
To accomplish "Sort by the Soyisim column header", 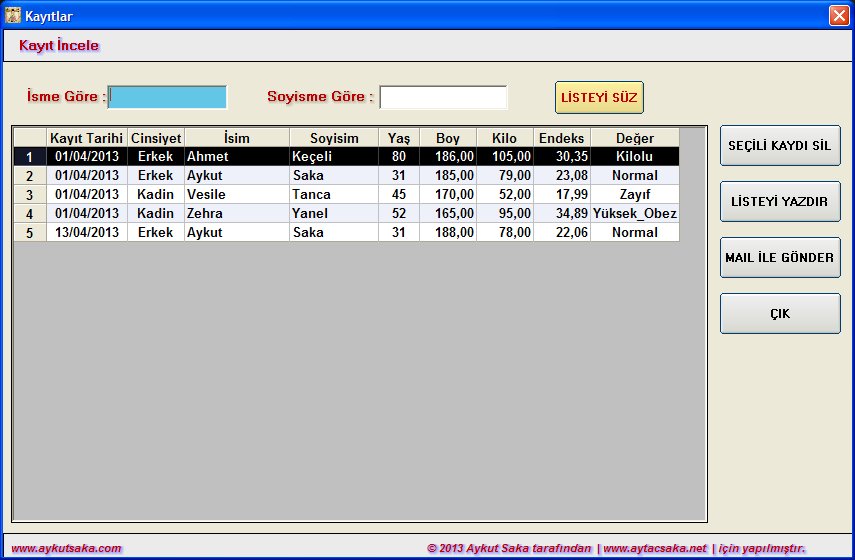I will pyautogui.click(x=334, y=138).
